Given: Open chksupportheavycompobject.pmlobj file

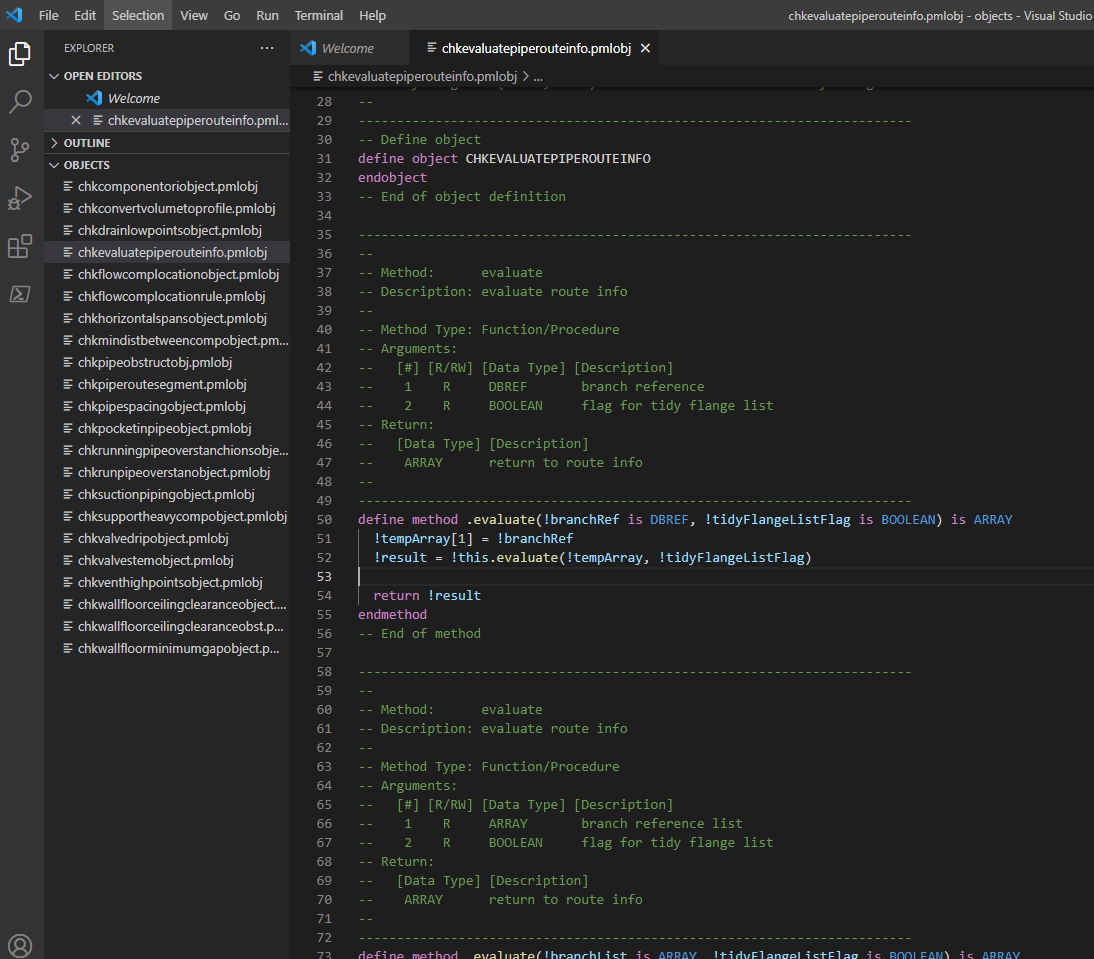Looking at the screenshot, I should point(182,516).
